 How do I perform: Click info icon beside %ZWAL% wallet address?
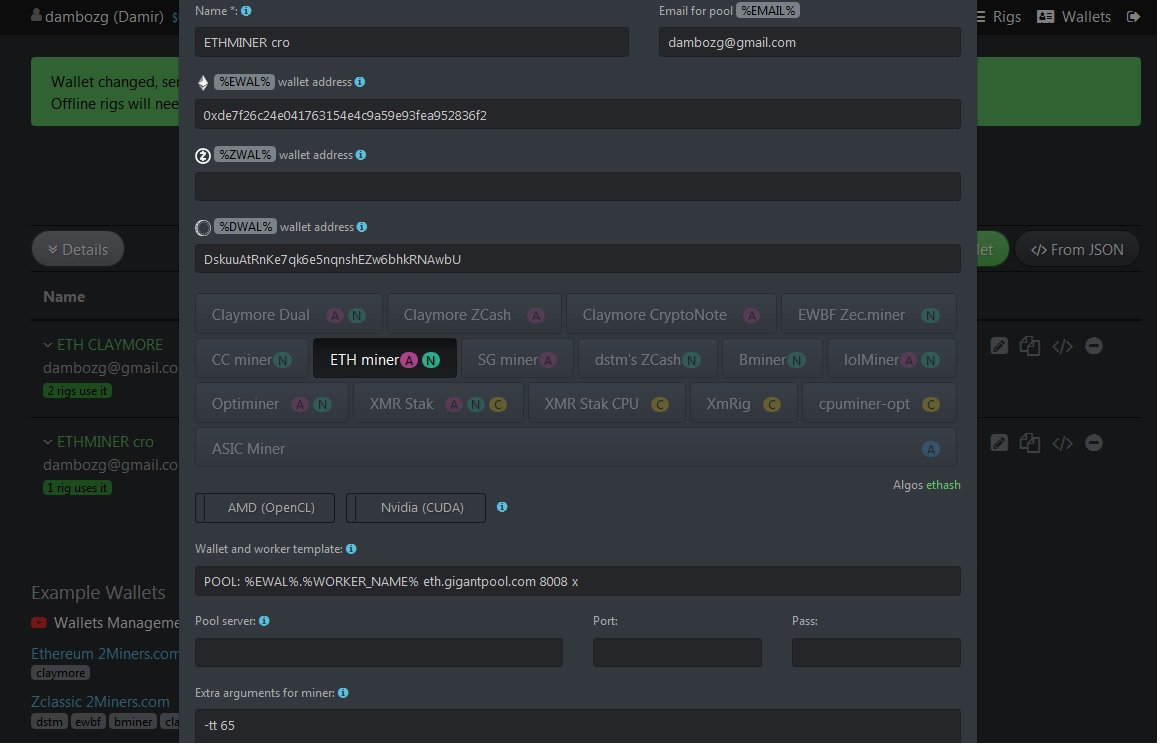click(x=361, y=155)
